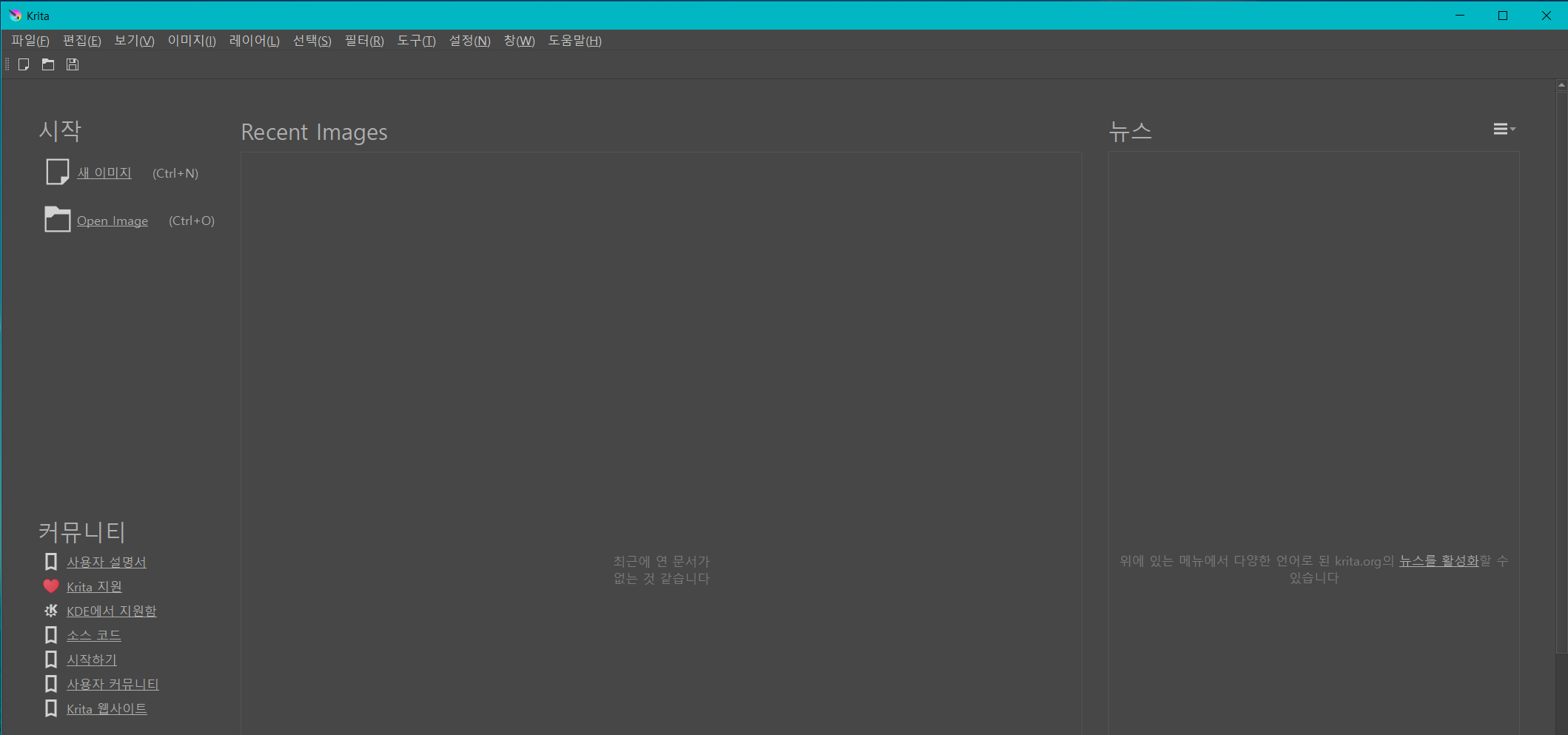Click the (Ctrl+N) shortcut label
1568x735 pixels.
point(175,173)
